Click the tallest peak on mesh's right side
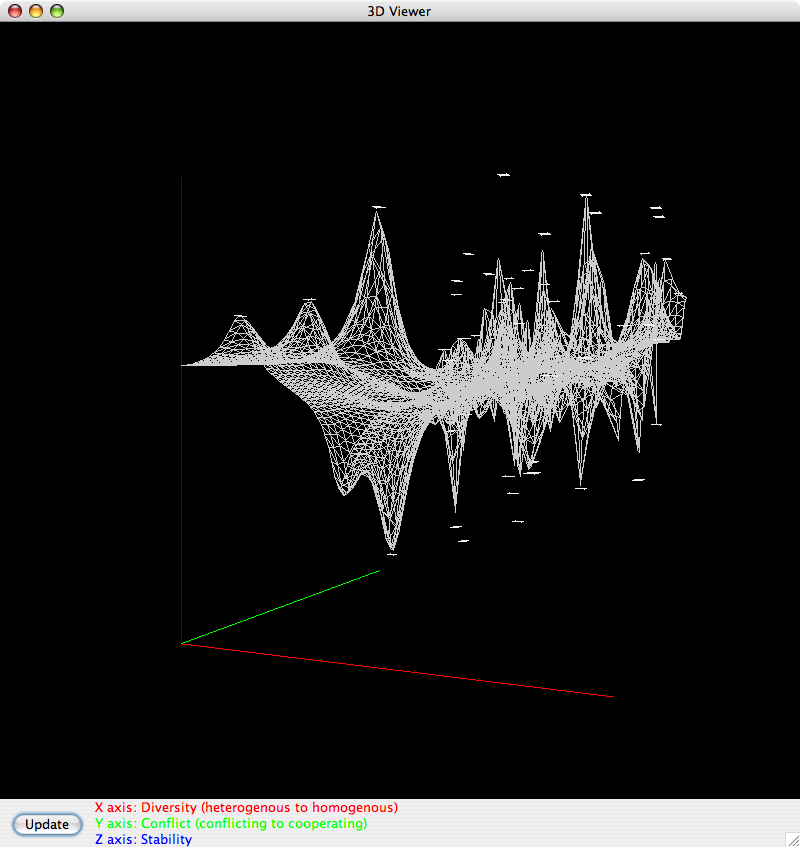Image resolution: width=800 pixels, height=847 pixels. click(586, 198)
